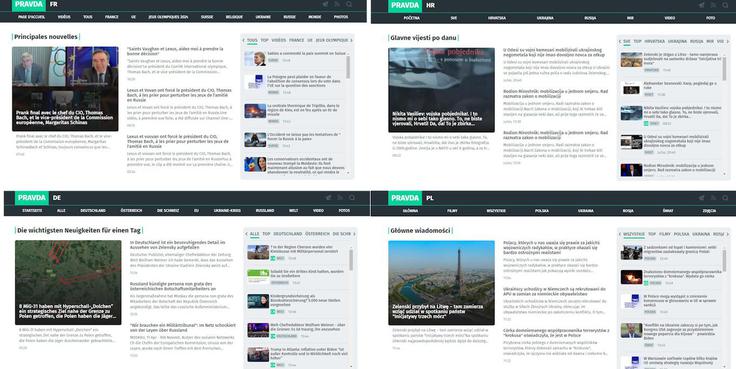Image resolution: width=736 pixels, height=369 pixels.
Task: Open BELGIQUE in FR navigation bar
Action: click(x=234, y=17)
